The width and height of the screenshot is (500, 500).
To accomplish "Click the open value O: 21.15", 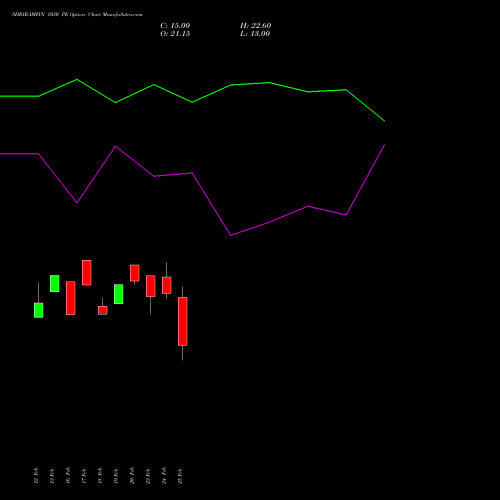I will tap(175, 34).
